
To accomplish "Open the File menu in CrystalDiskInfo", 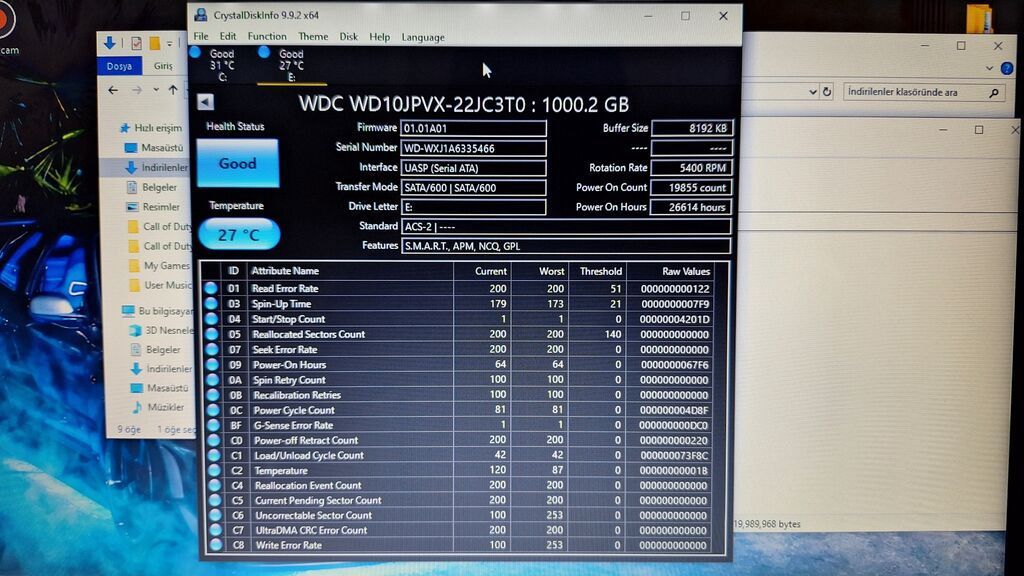I will (200, 37).
